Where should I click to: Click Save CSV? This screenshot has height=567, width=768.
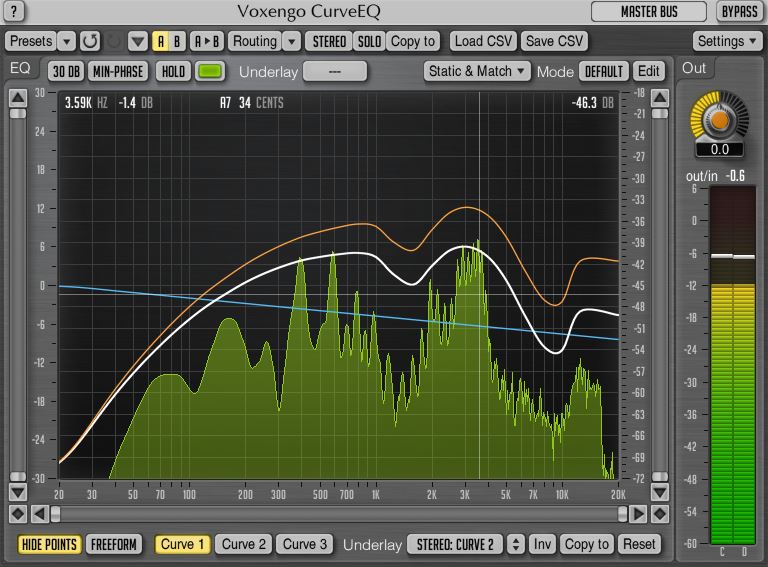coord(554,41)
